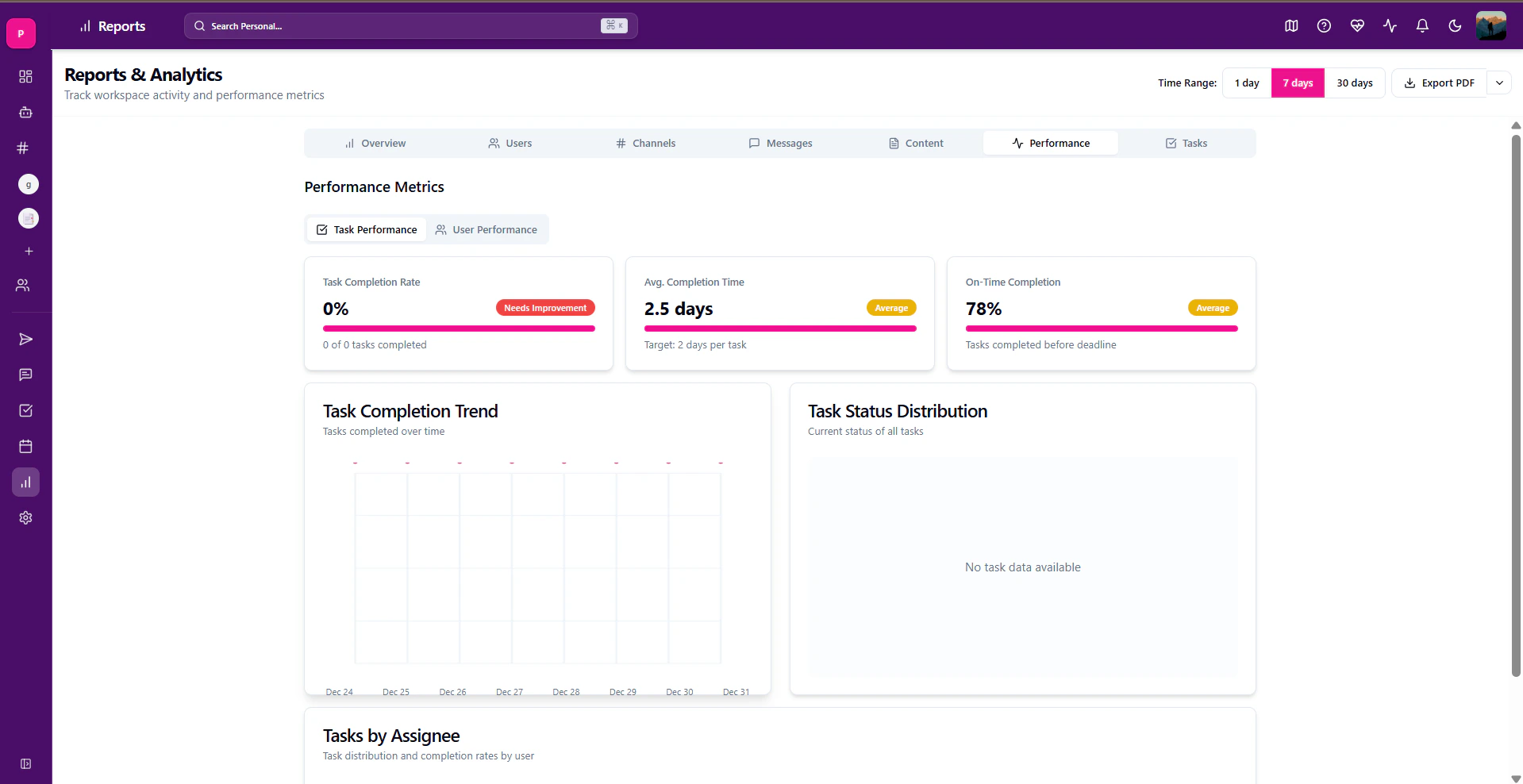This screenshot has height=784, width=1523.
Task: Click the Export PDF button
Action: pyautogui.click(x=1439, y=83)
